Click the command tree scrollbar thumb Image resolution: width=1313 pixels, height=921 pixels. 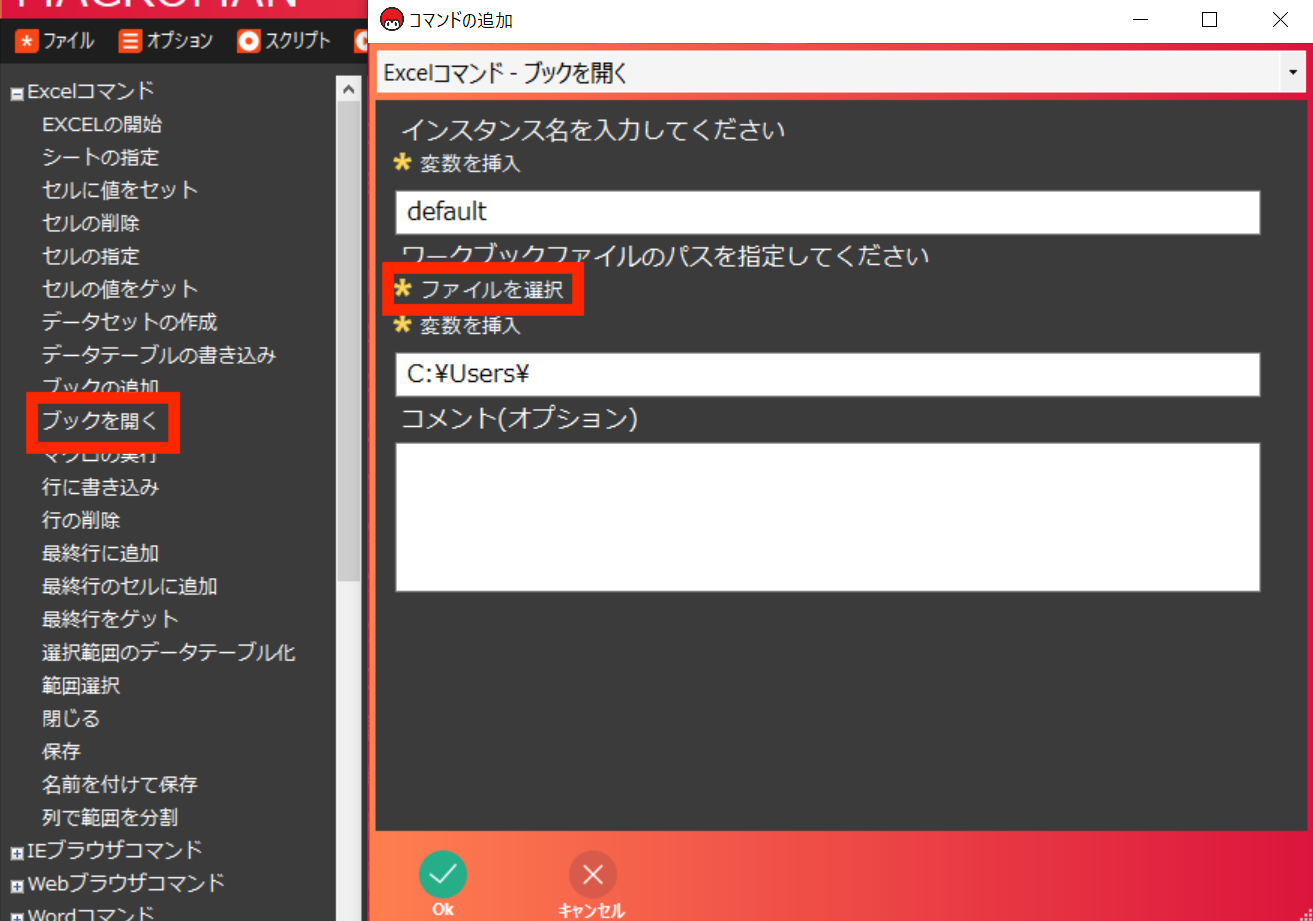click(349, 340)
